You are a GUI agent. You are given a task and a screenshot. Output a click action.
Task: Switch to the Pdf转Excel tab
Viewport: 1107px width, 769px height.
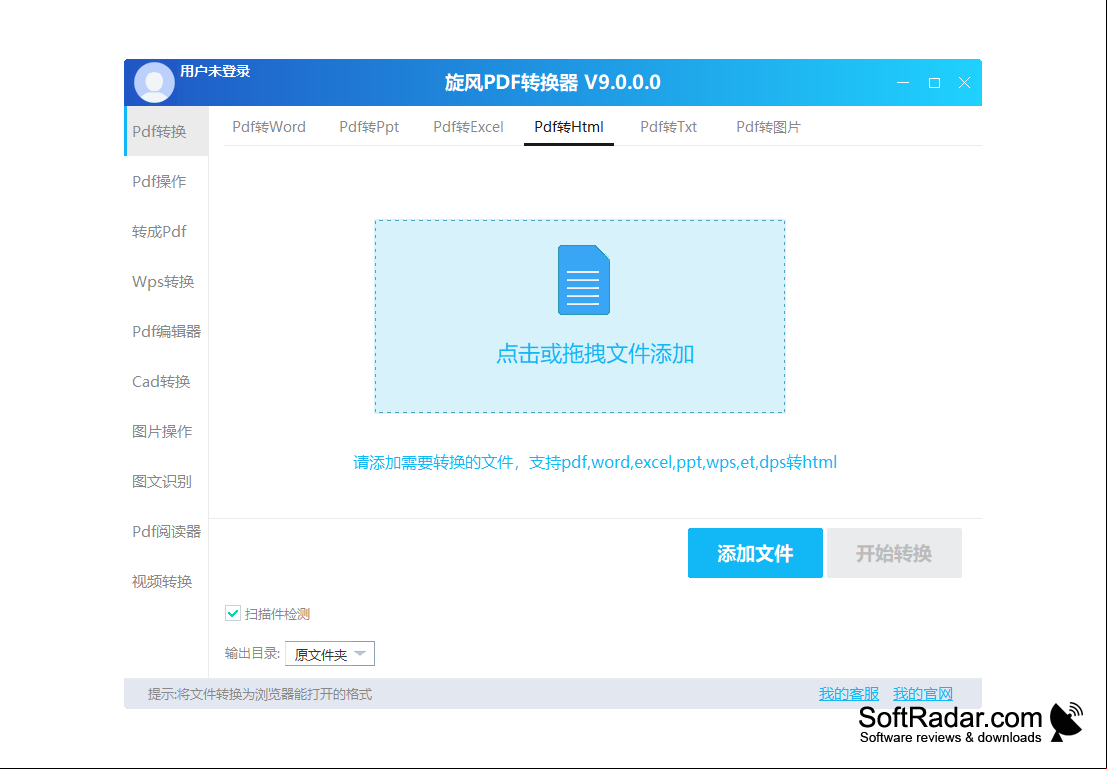pyautogui.click(x=468, y=127)
